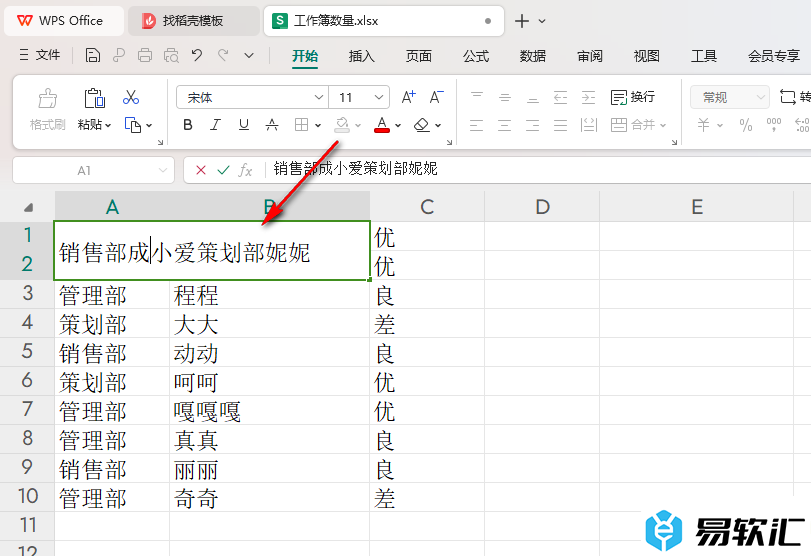This screenshot has height=556, width=811.
Task: Click the Save icon in quick toolbar
Action: pos(93,55)
